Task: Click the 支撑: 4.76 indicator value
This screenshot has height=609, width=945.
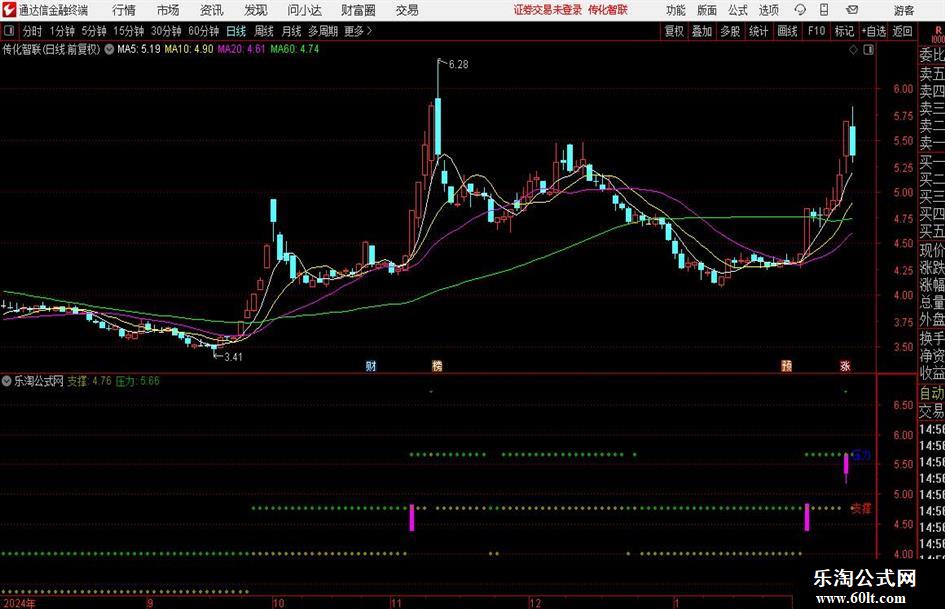Action: tap(89, 381)
